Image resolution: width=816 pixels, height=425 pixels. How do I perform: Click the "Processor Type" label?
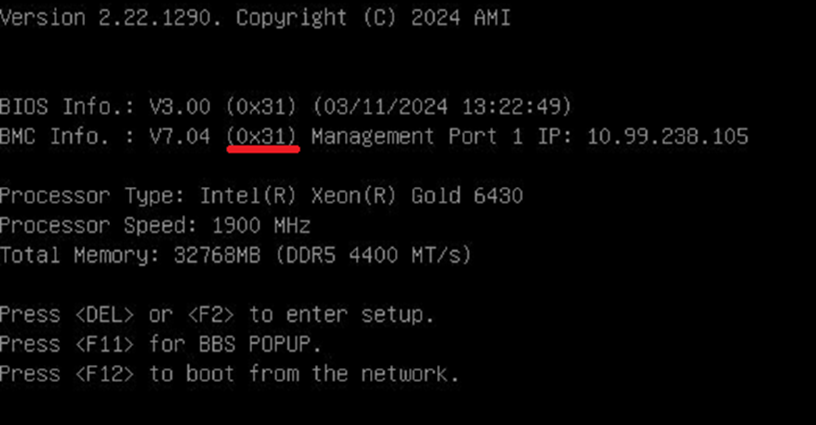pos(93,195)
